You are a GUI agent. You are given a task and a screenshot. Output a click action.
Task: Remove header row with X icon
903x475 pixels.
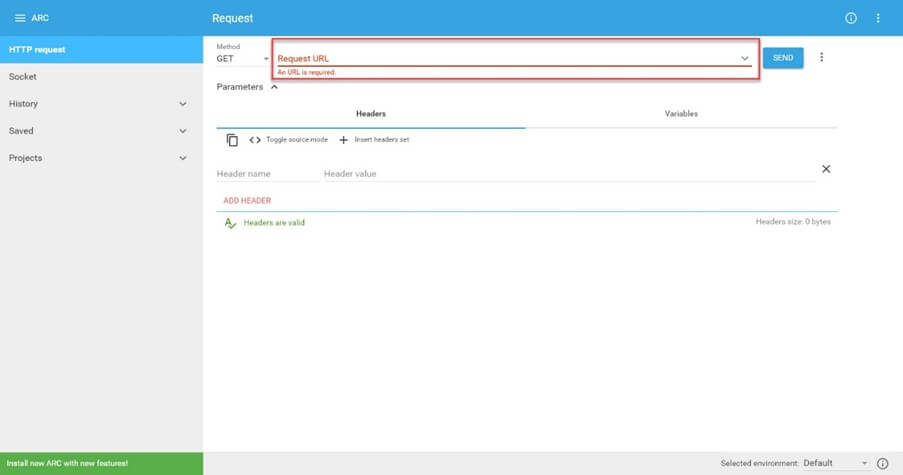[x=826, y=169]
